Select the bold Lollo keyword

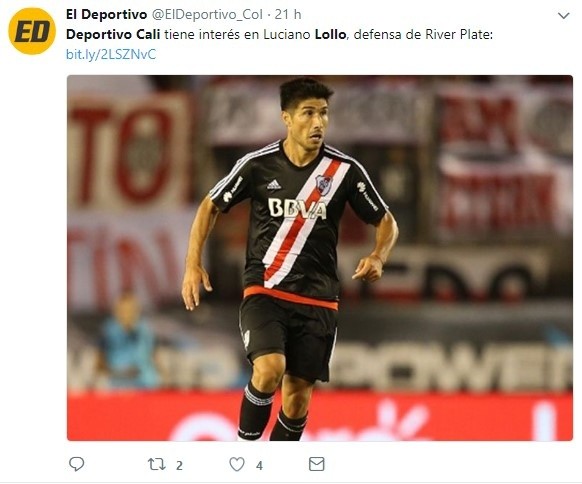pos(330,35)
